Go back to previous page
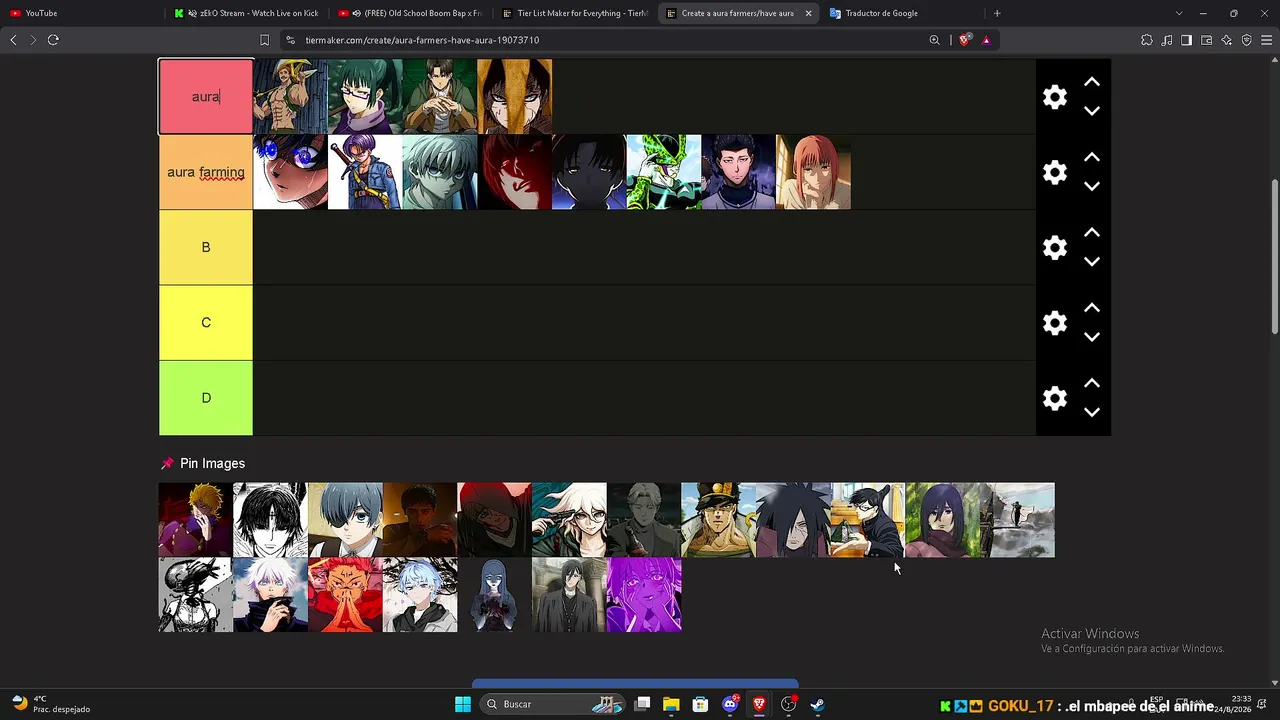This screenshot has height=720, width=1280. pyautogui.click(x=13, y=40)
